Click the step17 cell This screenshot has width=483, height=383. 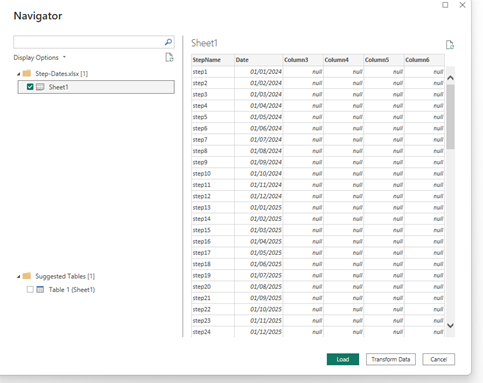(x=213, y=253)
